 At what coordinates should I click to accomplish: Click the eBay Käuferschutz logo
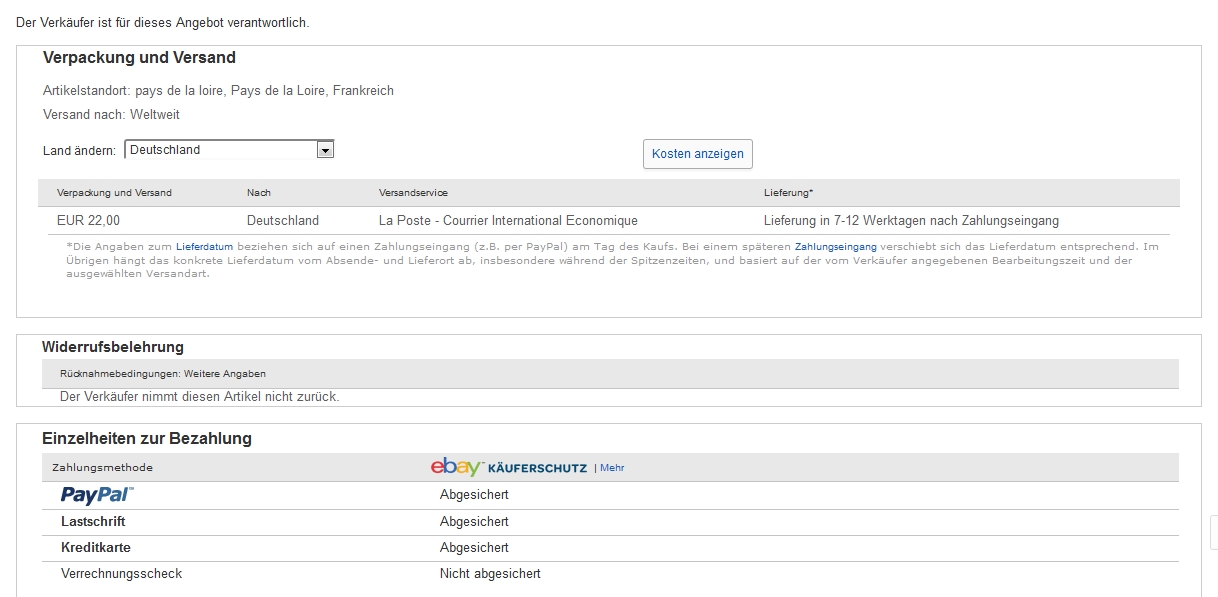(508, 467)
